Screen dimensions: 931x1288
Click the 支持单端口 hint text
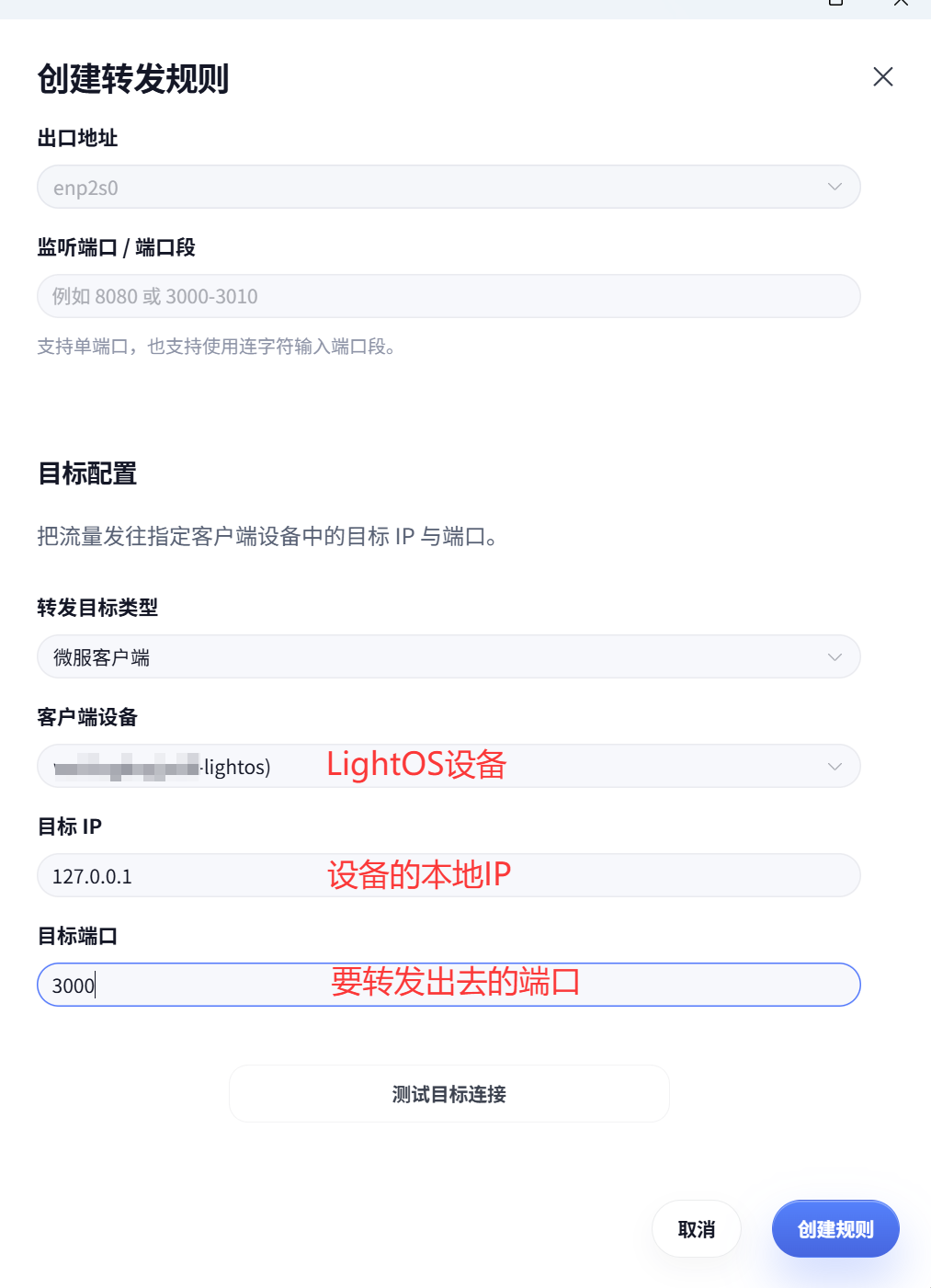tap(217, 348)
